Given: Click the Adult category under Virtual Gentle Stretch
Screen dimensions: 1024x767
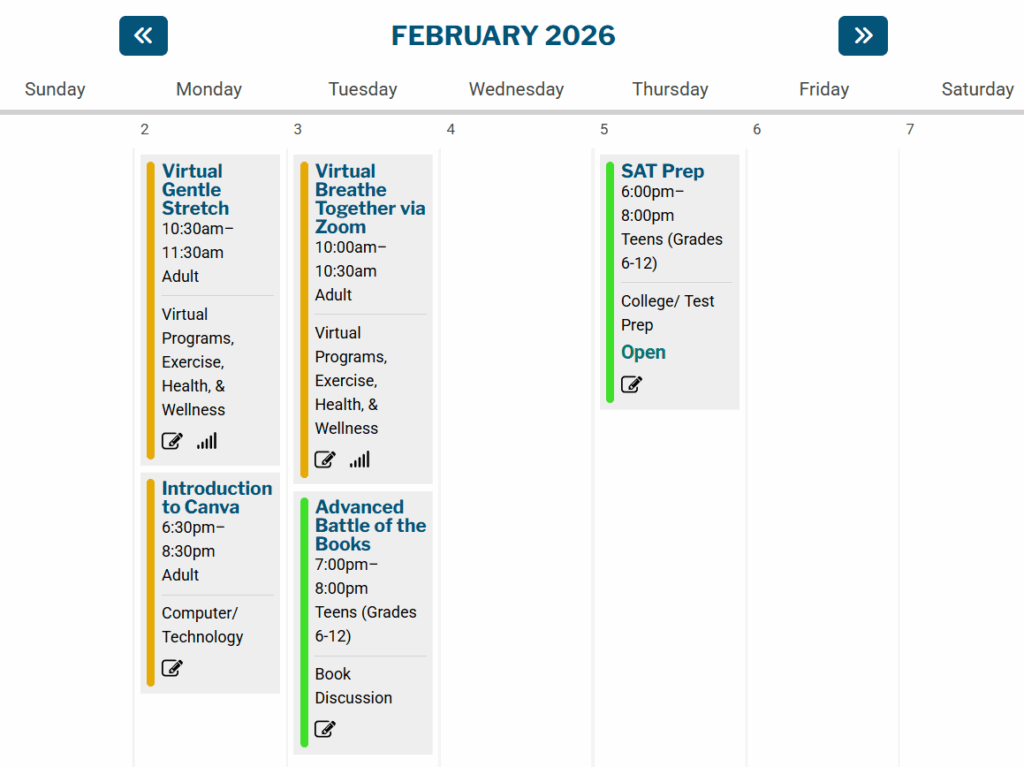Looking at the screenshot, I should [180, 276].
